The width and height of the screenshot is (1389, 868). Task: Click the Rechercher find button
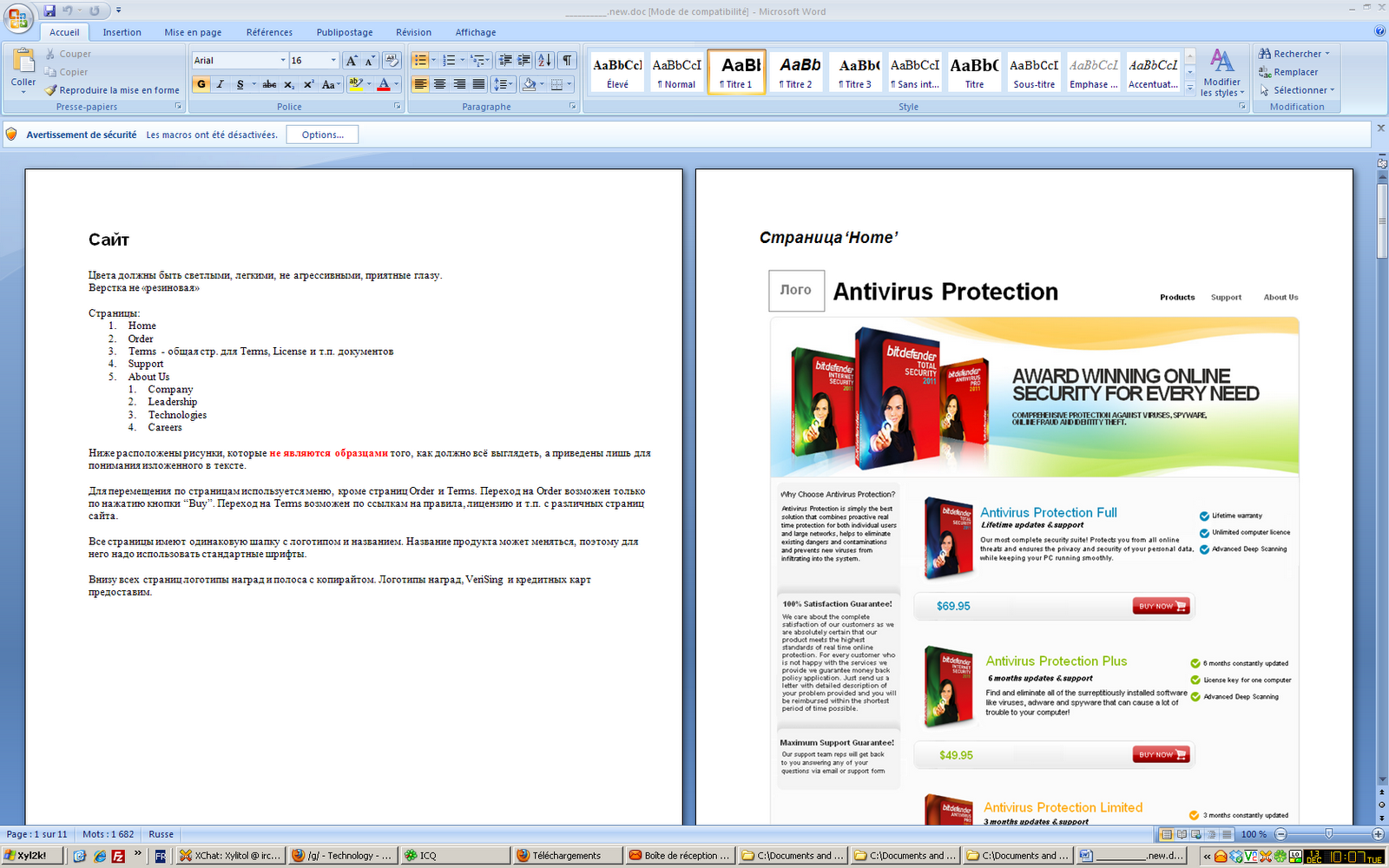[x=1294, y=54]
